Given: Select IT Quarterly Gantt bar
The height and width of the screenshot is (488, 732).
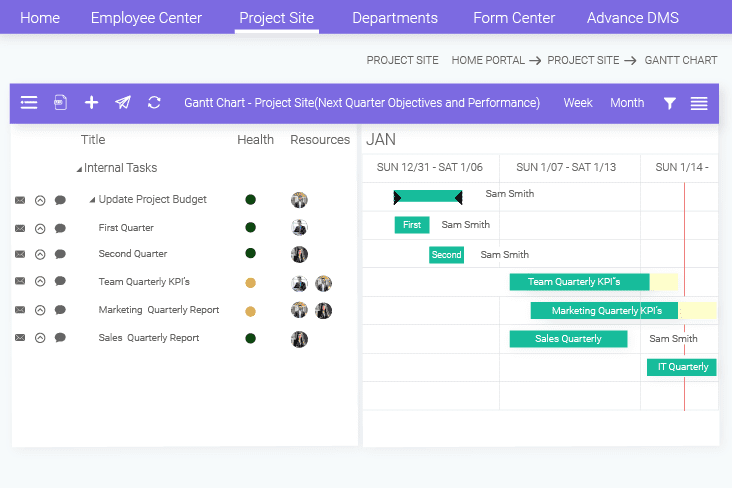Looking at the screenshot, I should 682,367.
